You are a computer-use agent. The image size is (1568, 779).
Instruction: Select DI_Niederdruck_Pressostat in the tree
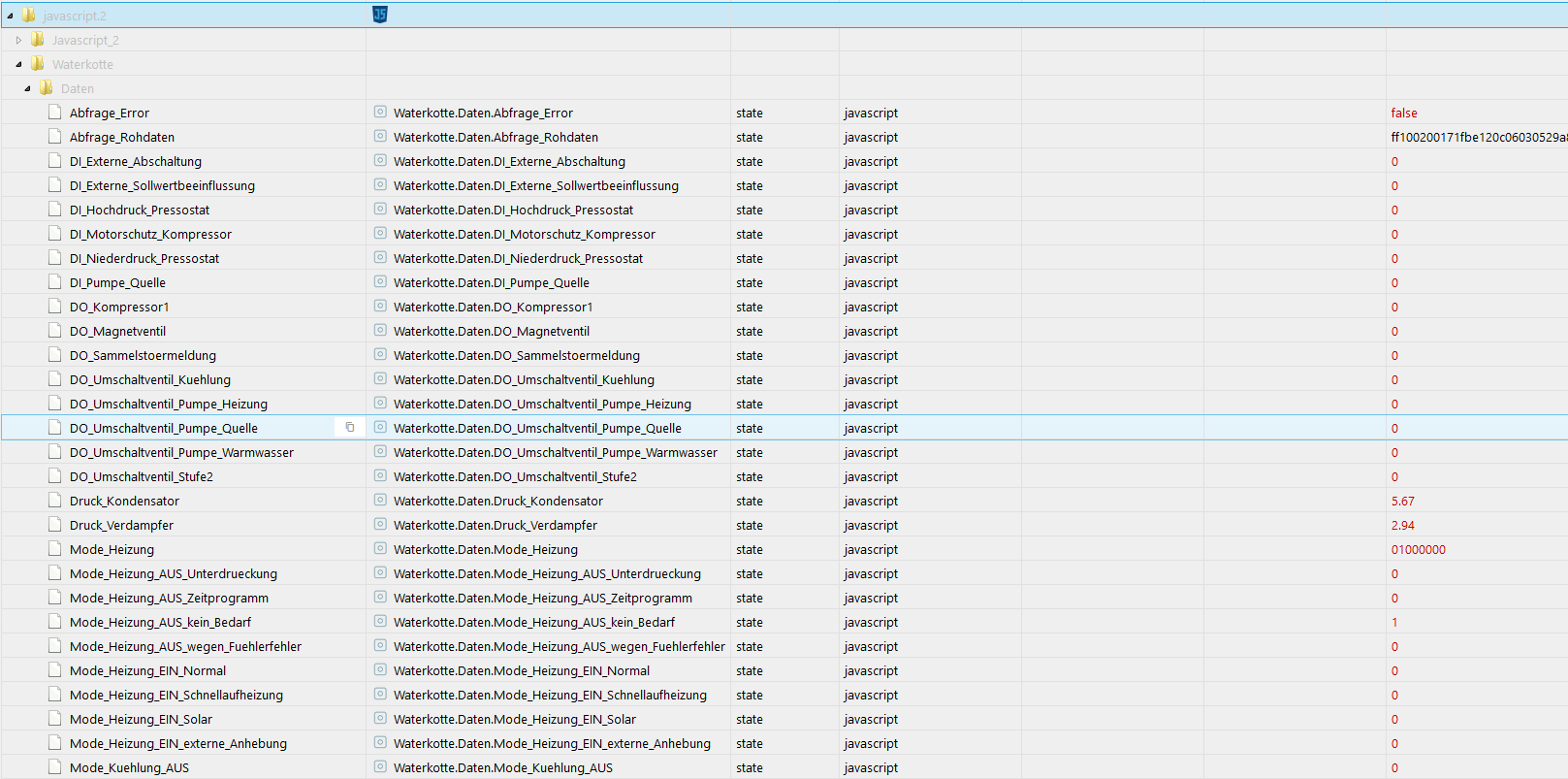tap(144, 258)
